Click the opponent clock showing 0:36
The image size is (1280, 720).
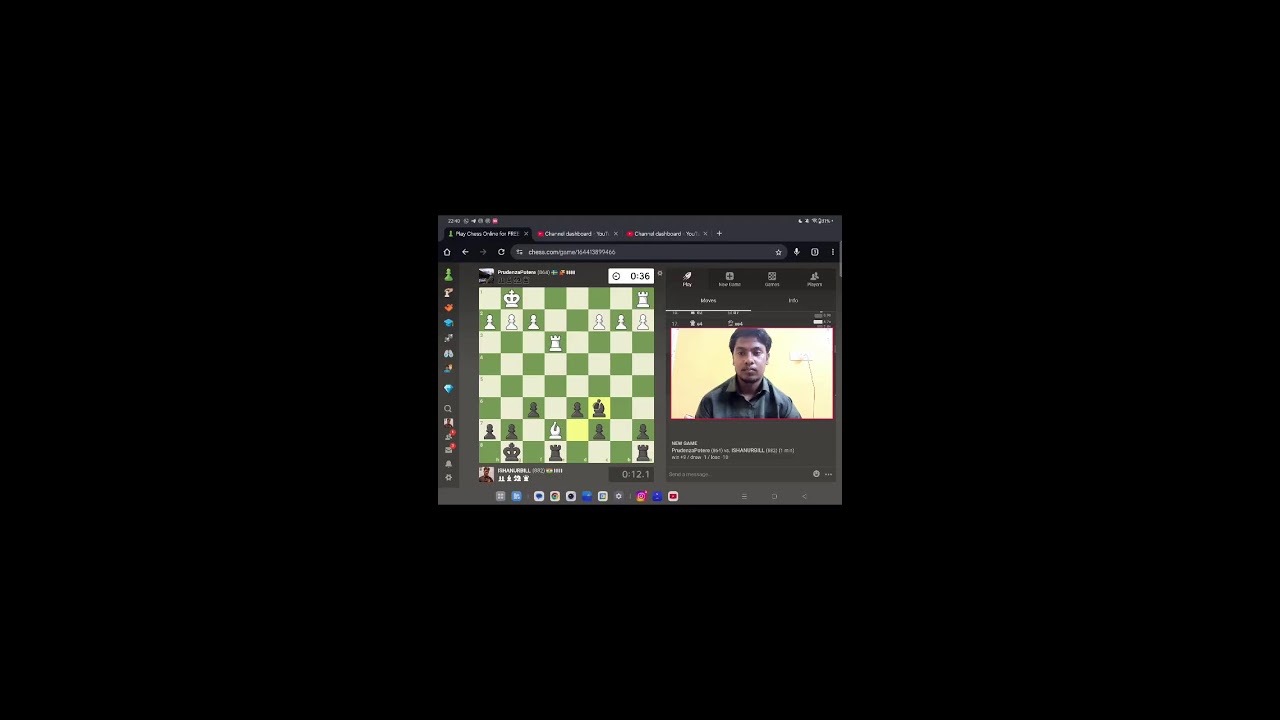point(631,276)
